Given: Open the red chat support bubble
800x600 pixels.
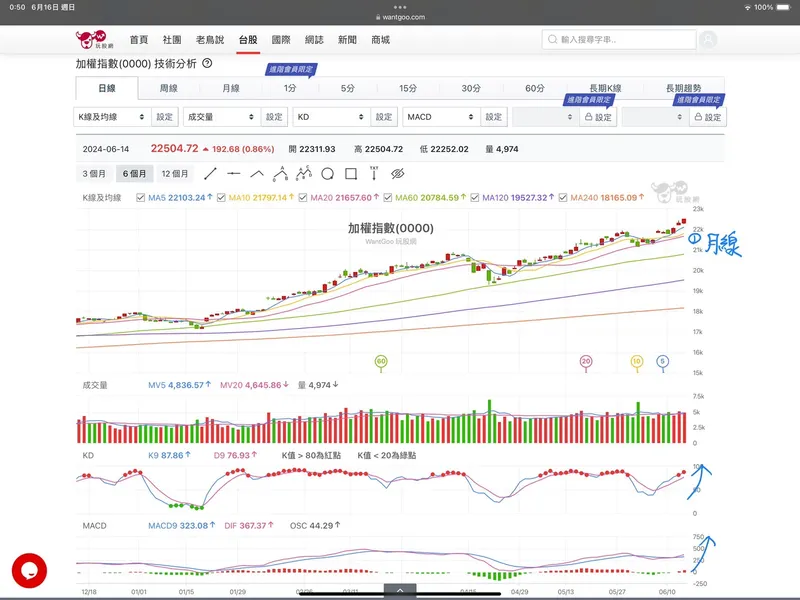Looking at the screenshot, I should [29, 570].
